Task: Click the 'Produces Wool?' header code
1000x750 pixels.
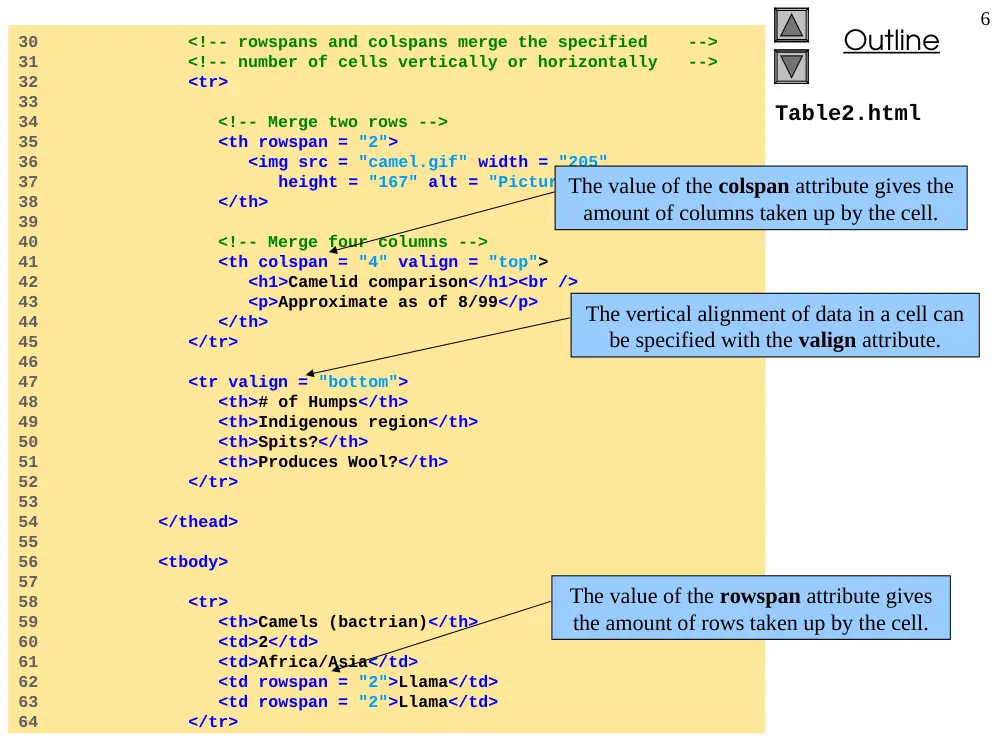Action: 333,462
